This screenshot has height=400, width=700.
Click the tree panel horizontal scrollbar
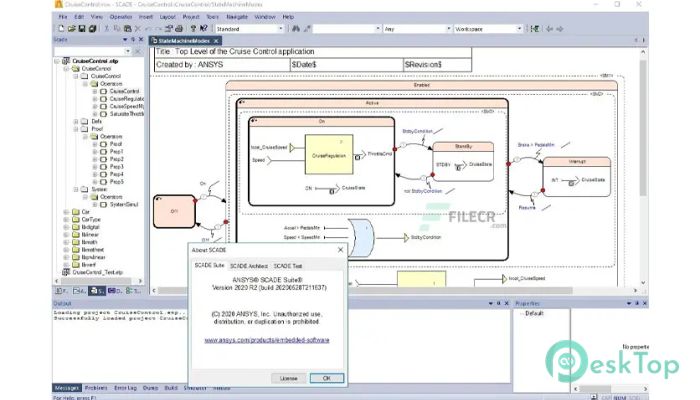(x=97, y=281)
